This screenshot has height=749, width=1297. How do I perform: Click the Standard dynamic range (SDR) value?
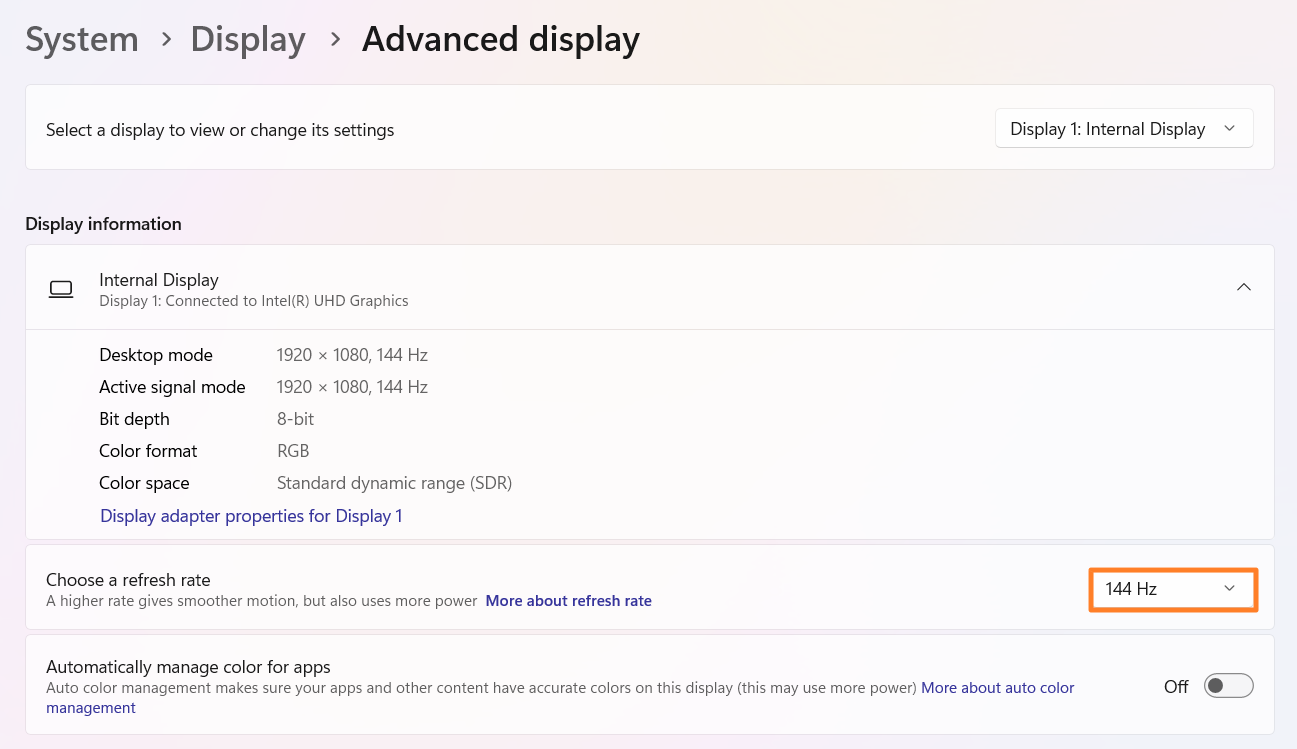coord(394,483)
